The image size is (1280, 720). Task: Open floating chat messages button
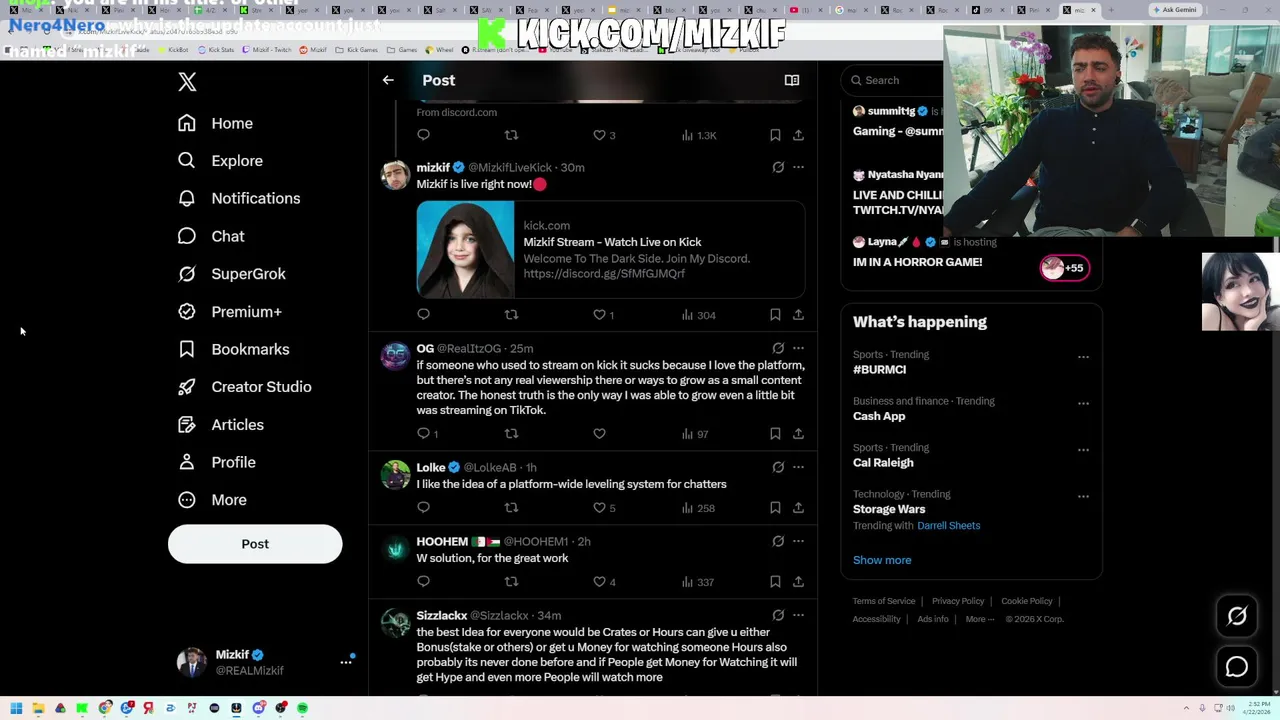[1237, 667]
